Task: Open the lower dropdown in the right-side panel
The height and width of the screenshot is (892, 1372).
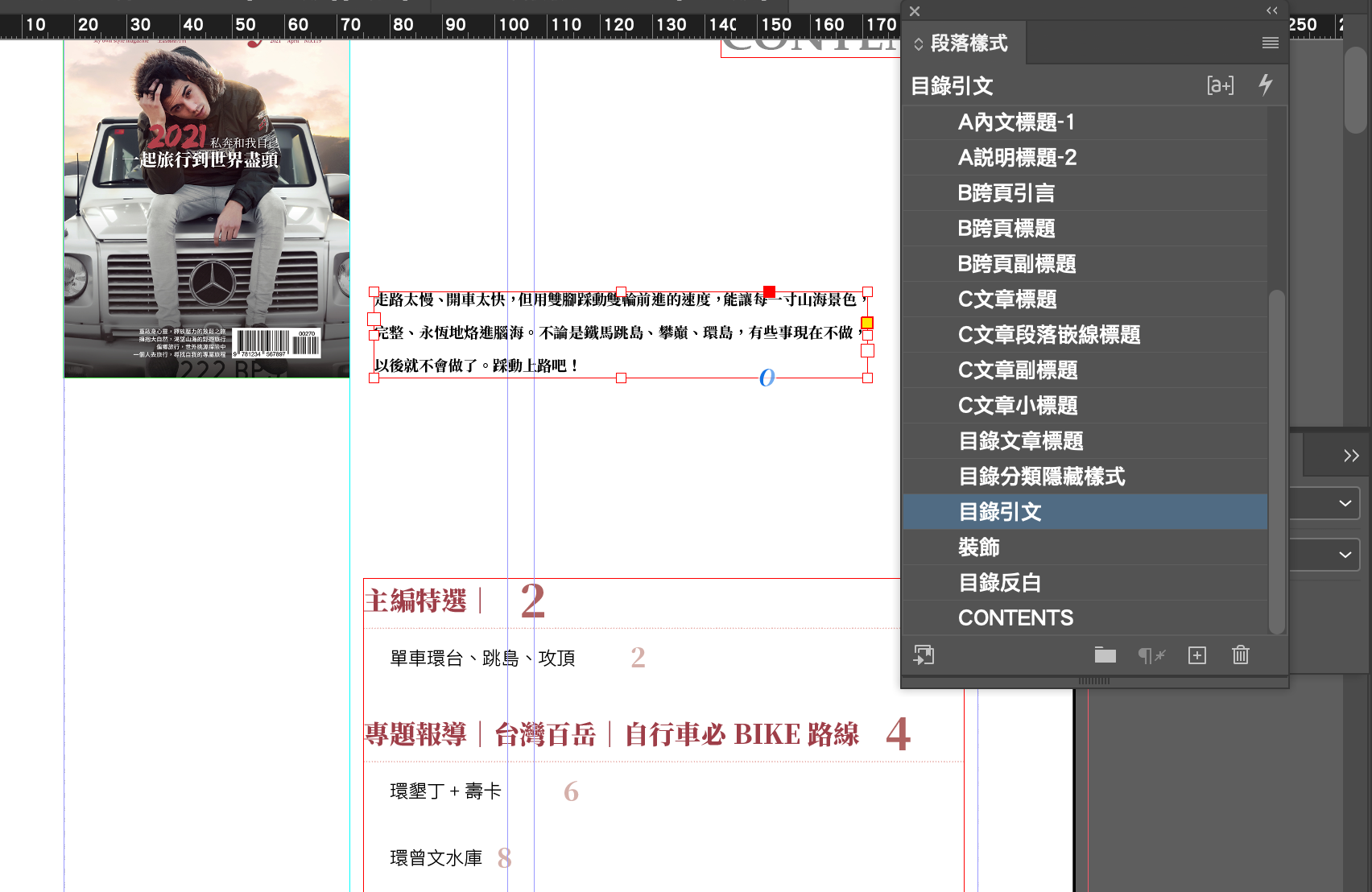Action: pyautogui.click(x=1345, y=555)
